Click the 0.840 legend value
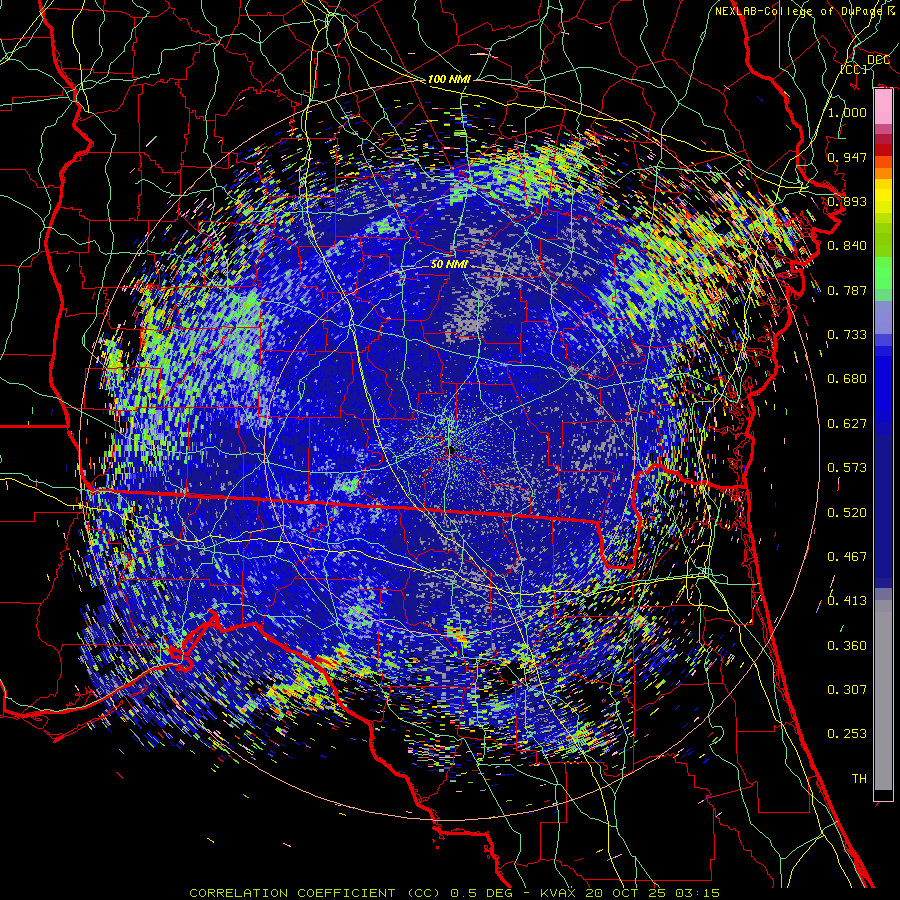This screenshot has width=900, height=900. pos(847,246)
